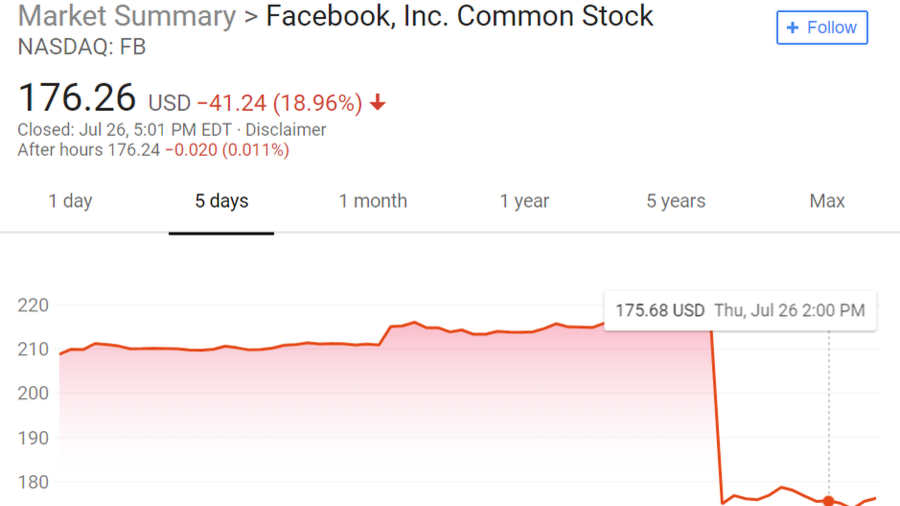Viewport: 900px width, 506px height.
Task: Click the 220 y-axis label
Action: pos(32,305)
